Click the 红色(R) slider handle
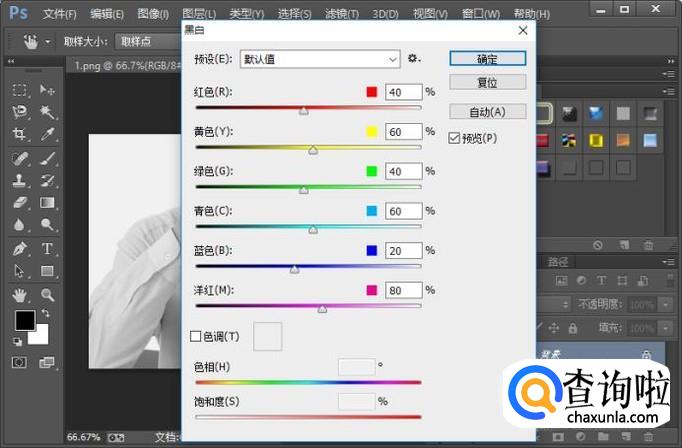 click(304, 111)
